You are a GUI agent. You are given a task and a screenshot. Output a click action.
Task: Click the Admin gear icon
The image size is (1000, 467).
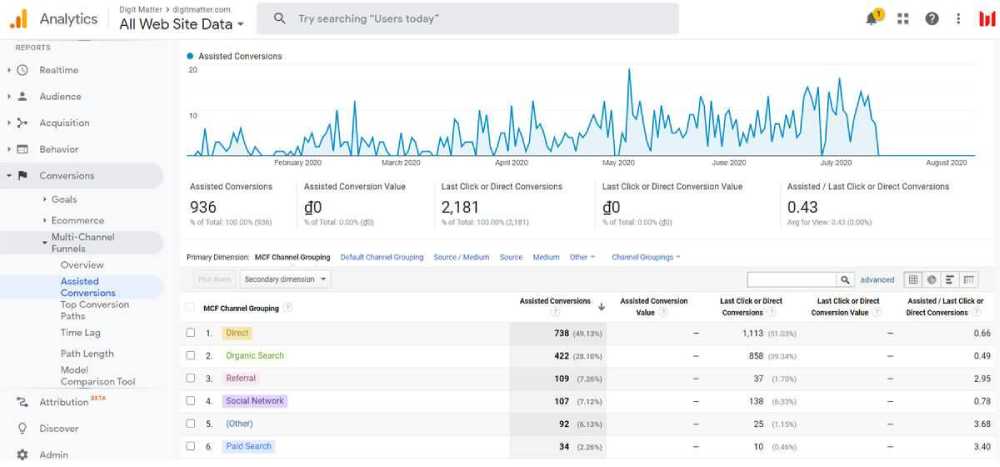[x=22, y=455]
